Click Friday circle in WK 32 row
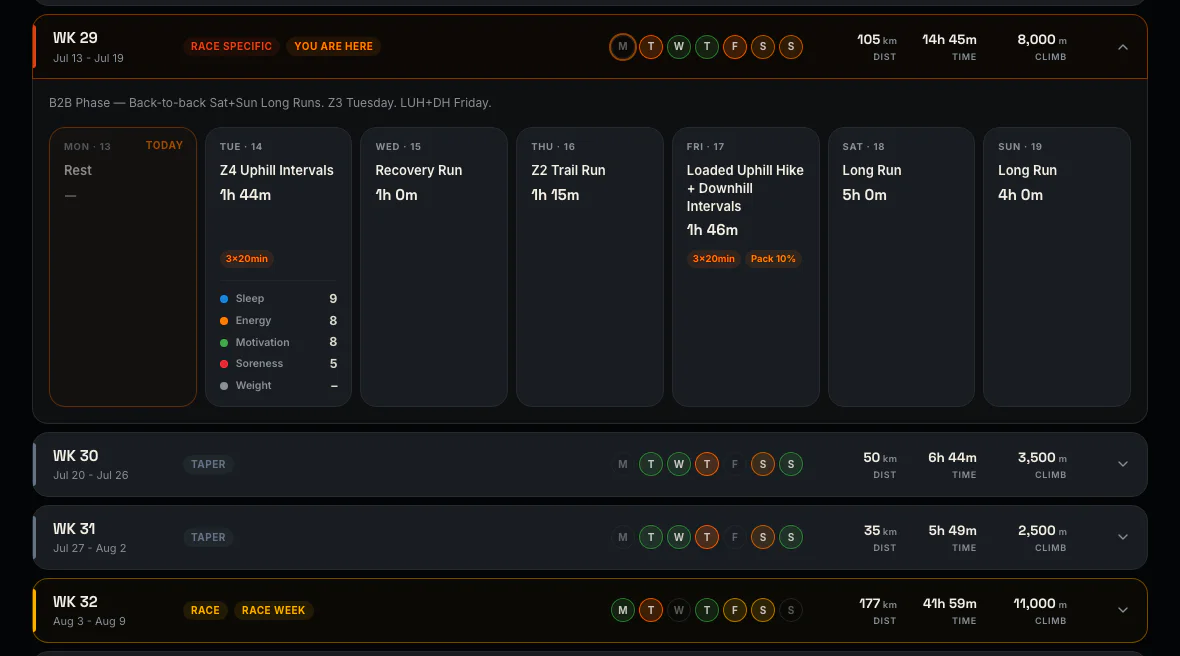Viewport: 1180px width, 656px height. (x=734, y=610)
